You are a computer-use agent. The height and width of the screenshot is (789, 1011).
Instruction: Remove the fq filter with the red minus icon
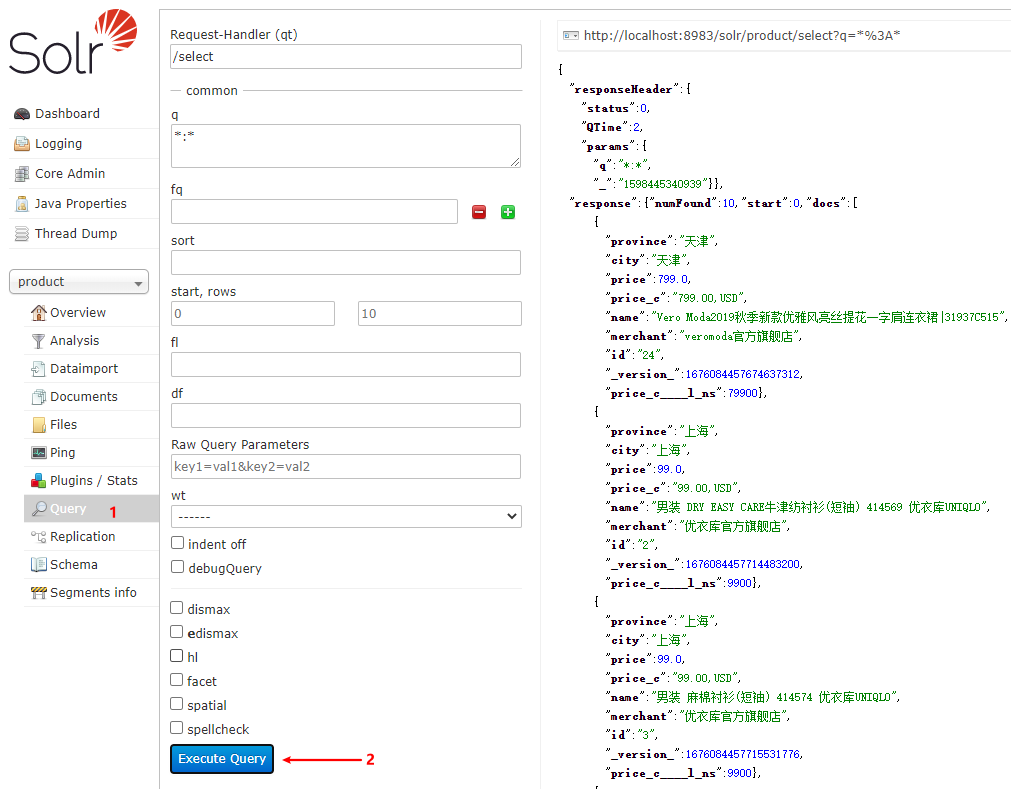coord(479,212)
